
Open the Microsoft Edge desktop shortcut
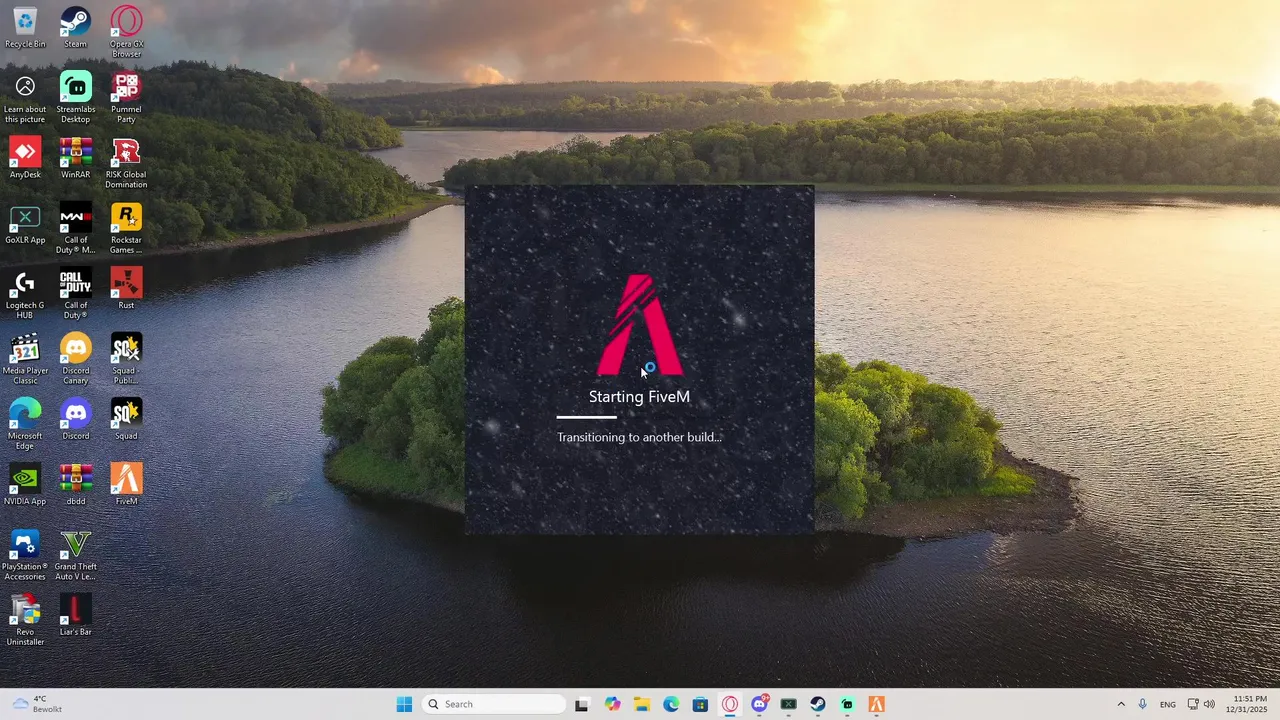[25, 424]
